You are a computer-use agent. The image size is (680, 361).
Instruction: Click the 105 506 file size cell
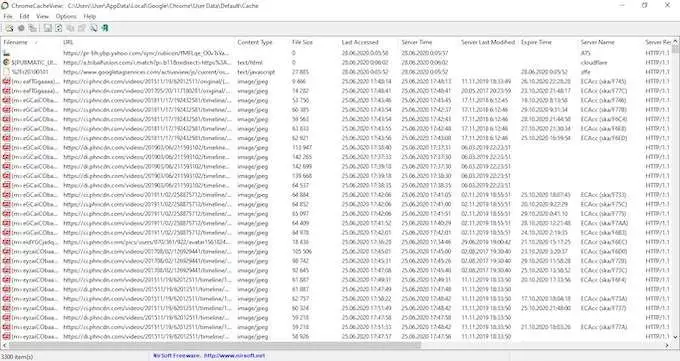pos(302,252)
